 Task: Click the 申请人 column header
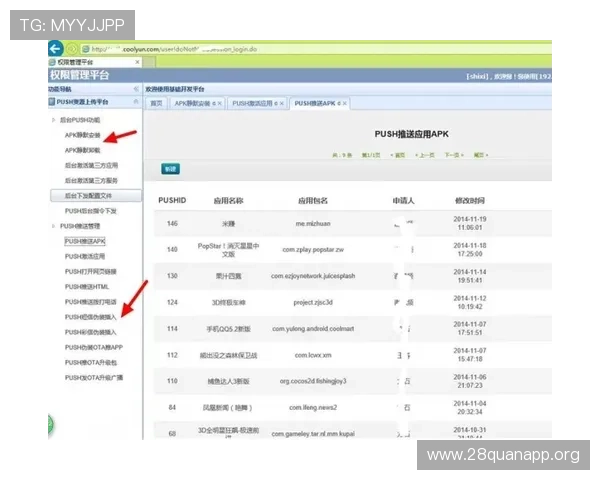click(x=403, y=200)
